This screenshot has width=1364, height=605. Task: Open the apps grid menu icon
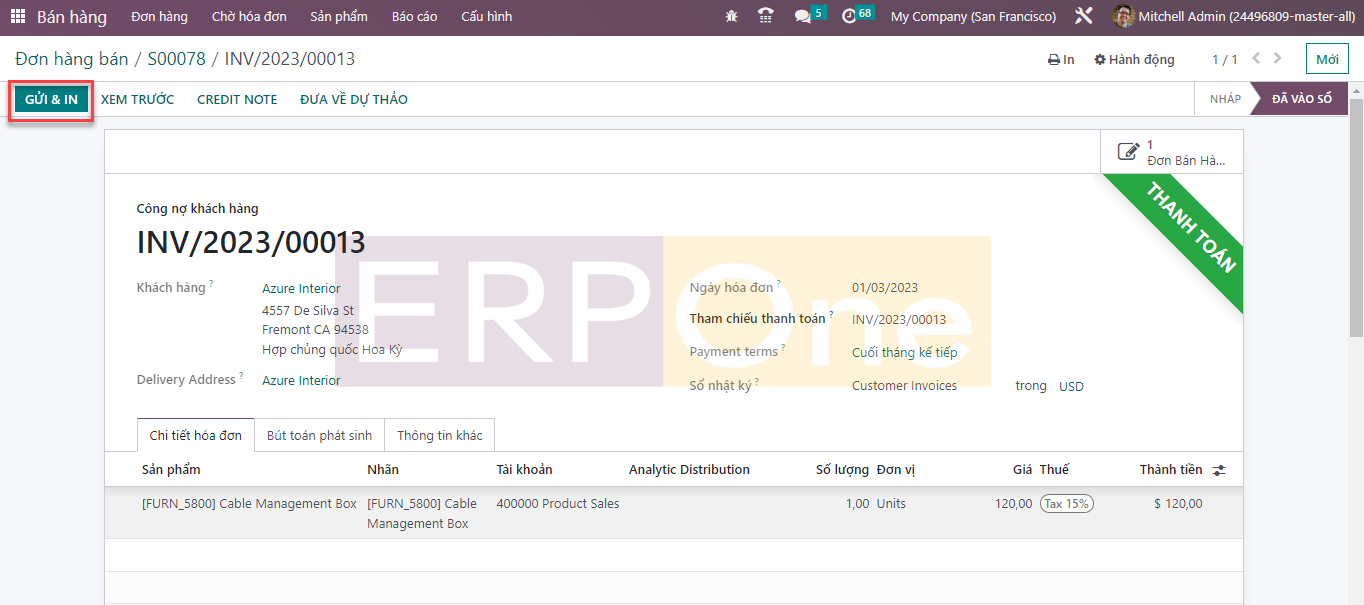18,17
